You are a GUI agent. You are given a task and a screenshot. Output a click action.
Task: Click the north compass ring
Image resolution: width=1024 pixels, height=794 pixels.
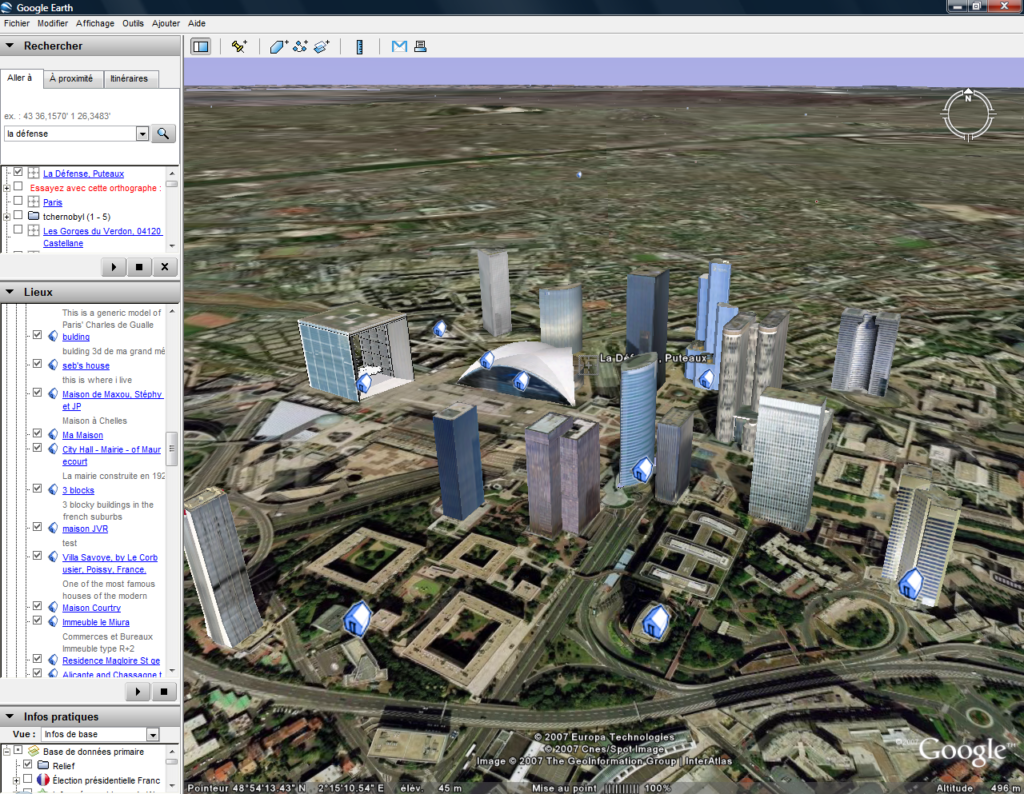[968, 115]
